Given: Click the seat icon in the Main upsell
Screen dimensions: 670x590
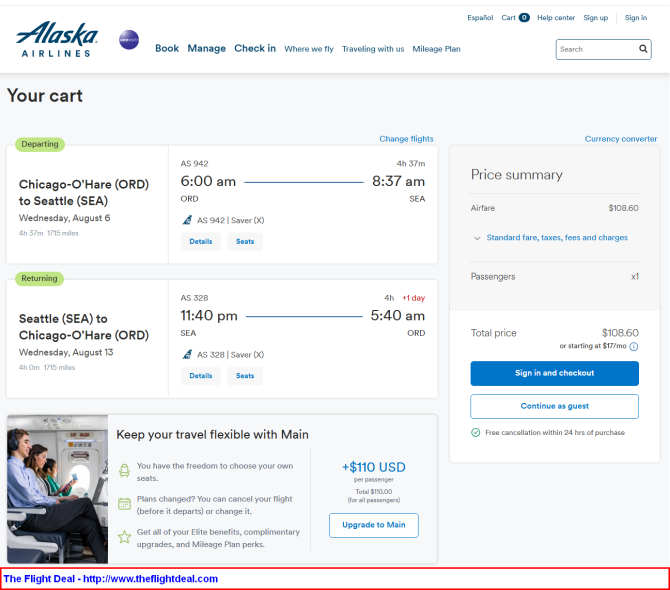Looking at the screenshot, I should 124,470.
